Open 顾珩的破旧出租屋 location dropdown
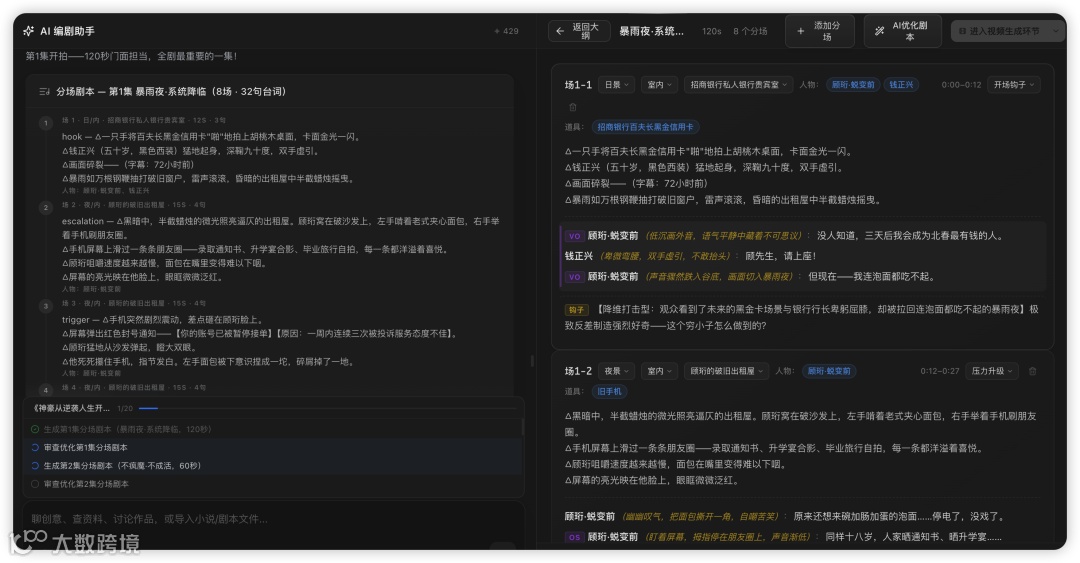 click(x=727, y=371)
